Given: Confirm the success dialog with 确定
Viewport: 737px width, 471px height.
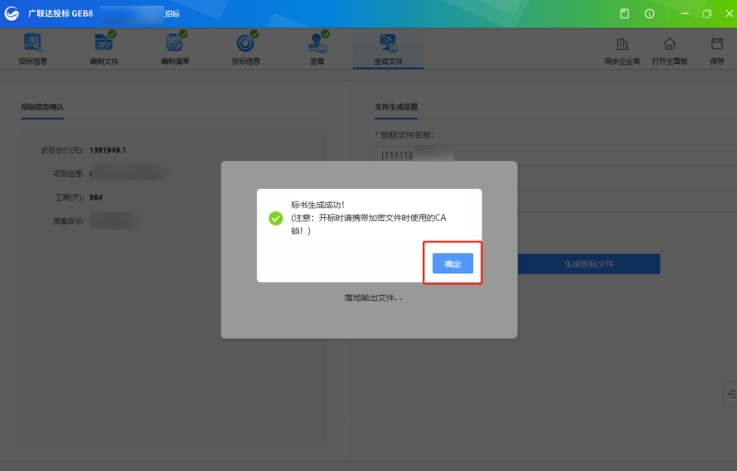Looking at the screenshot, I should (453, 264).
